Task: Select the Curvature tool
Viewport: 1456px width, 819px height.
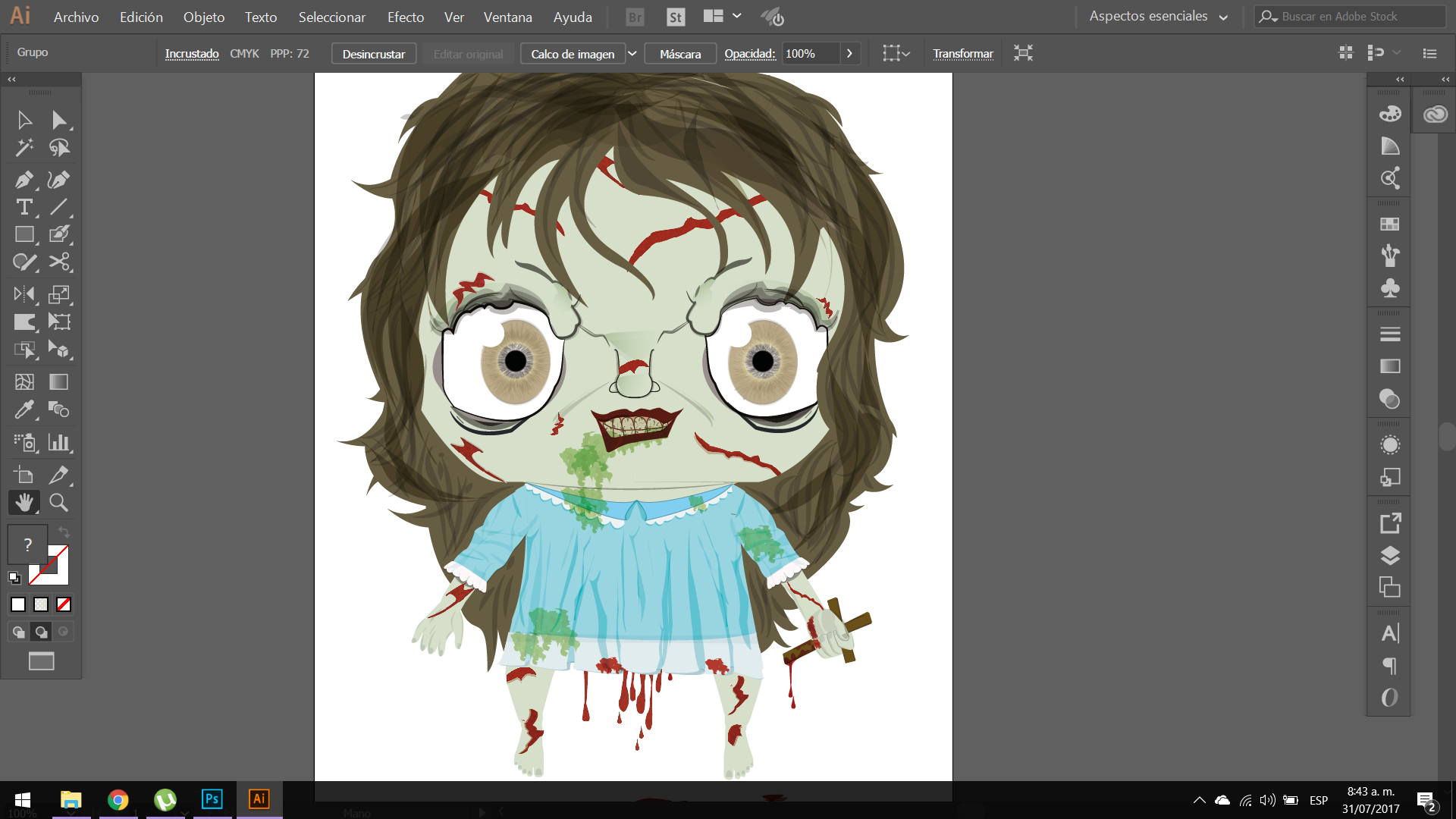Action: click(59, 180)
